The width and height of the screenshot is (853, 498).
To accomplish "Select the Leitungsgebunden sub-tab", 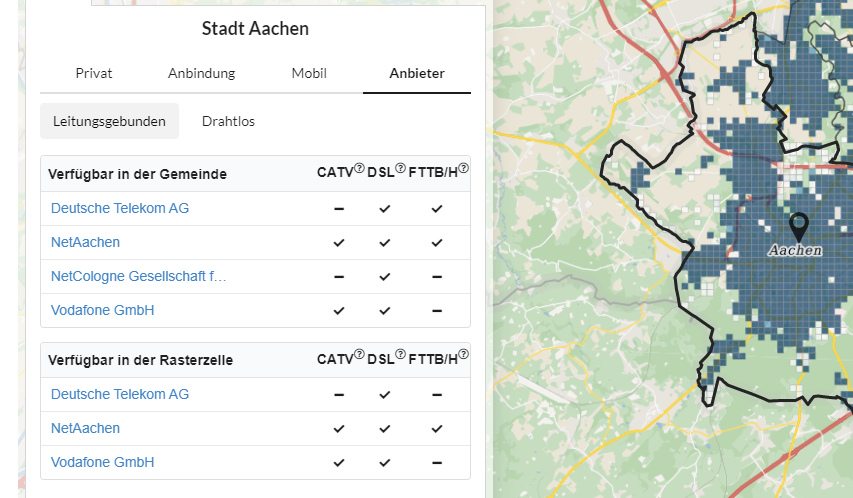I will click(109, 121).
